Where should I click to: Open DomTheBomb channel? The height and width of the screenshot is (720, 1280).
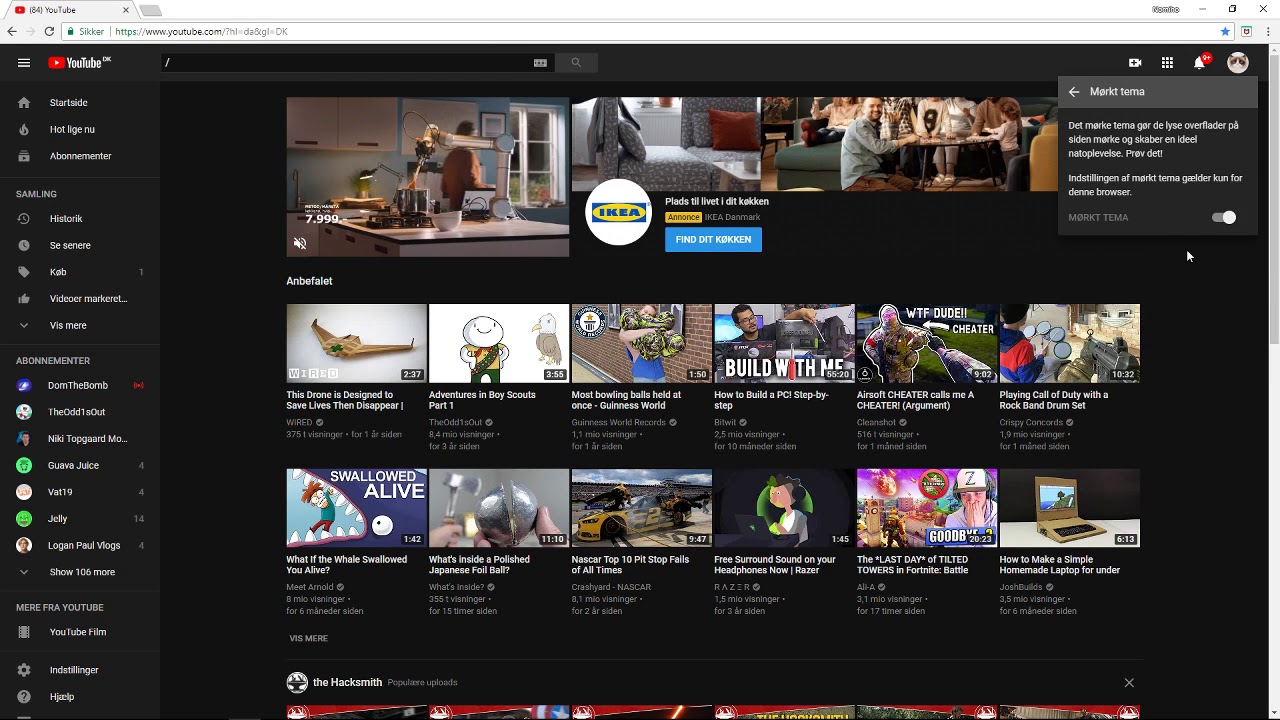[80, 386]
